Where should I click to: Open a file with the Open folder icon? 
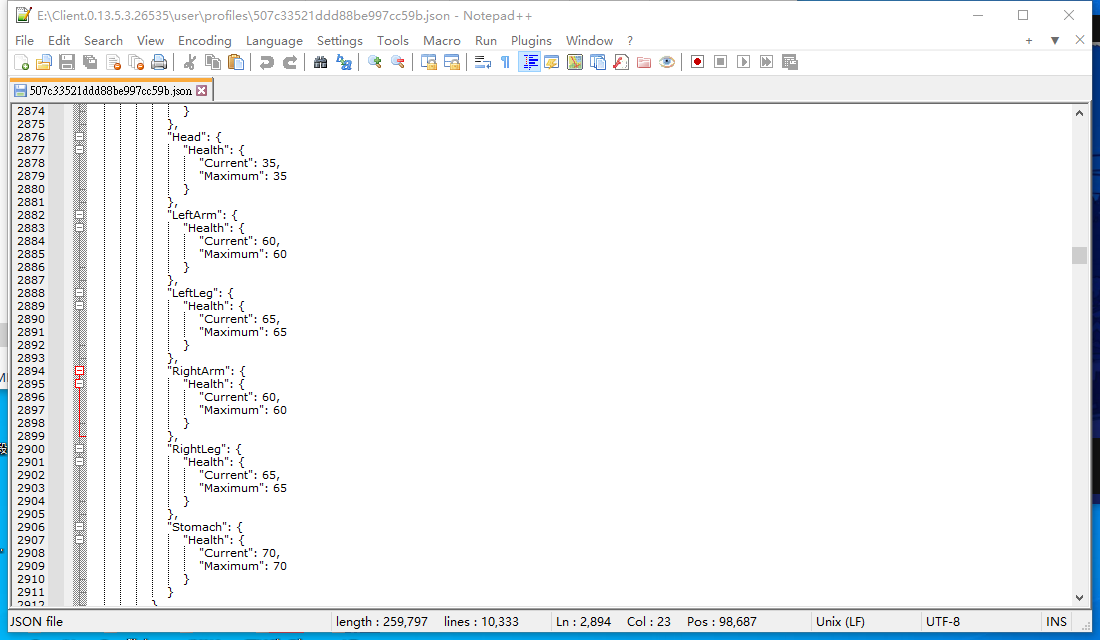[43, 62]
